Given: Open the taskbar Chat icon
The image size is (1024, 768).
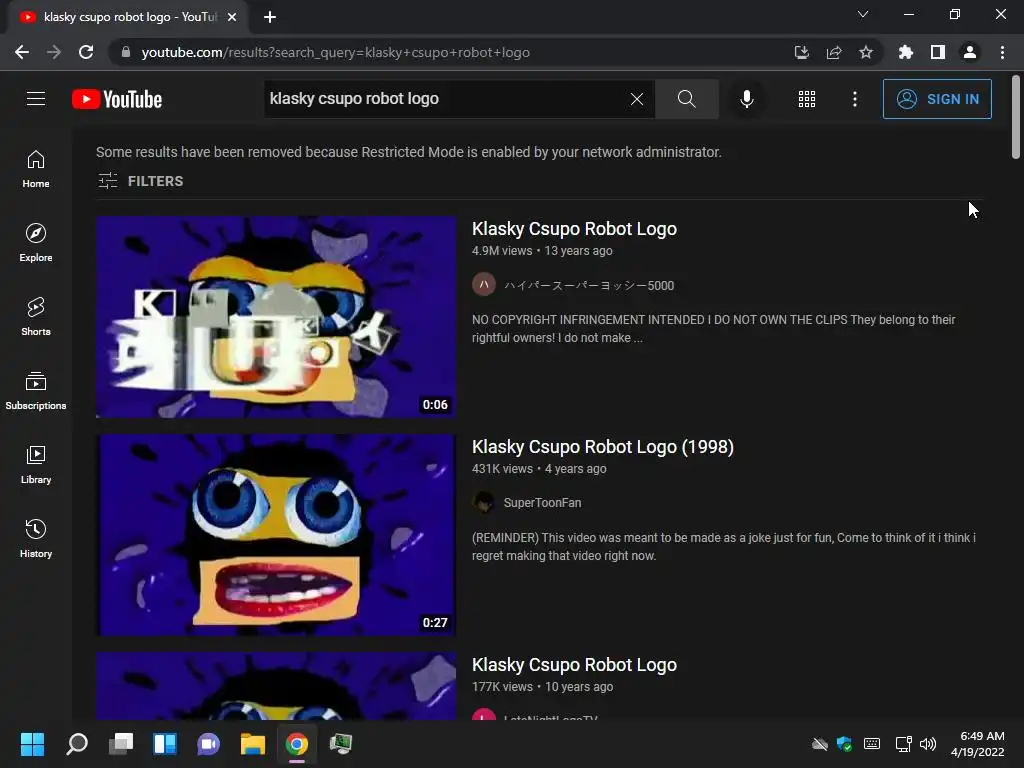Looking at the screenshot, I should [x=208, y=744].
